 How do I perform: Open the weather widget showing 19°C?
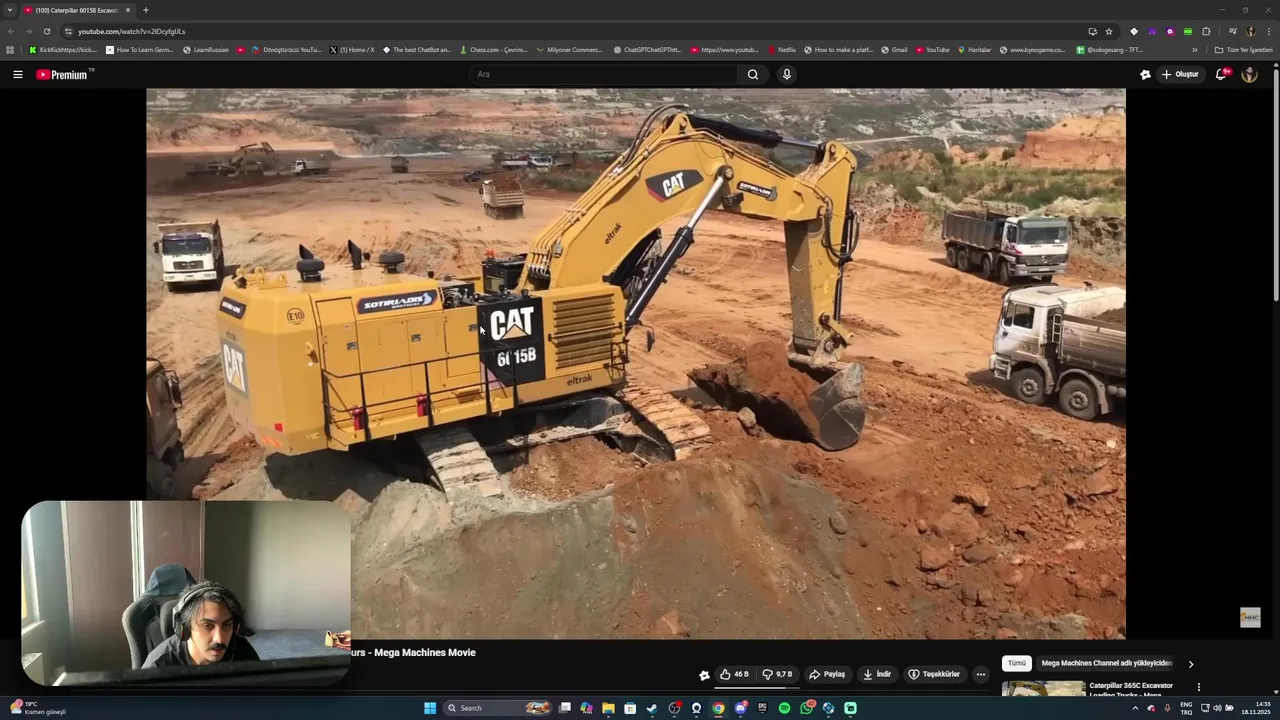(x=38, y=708)
